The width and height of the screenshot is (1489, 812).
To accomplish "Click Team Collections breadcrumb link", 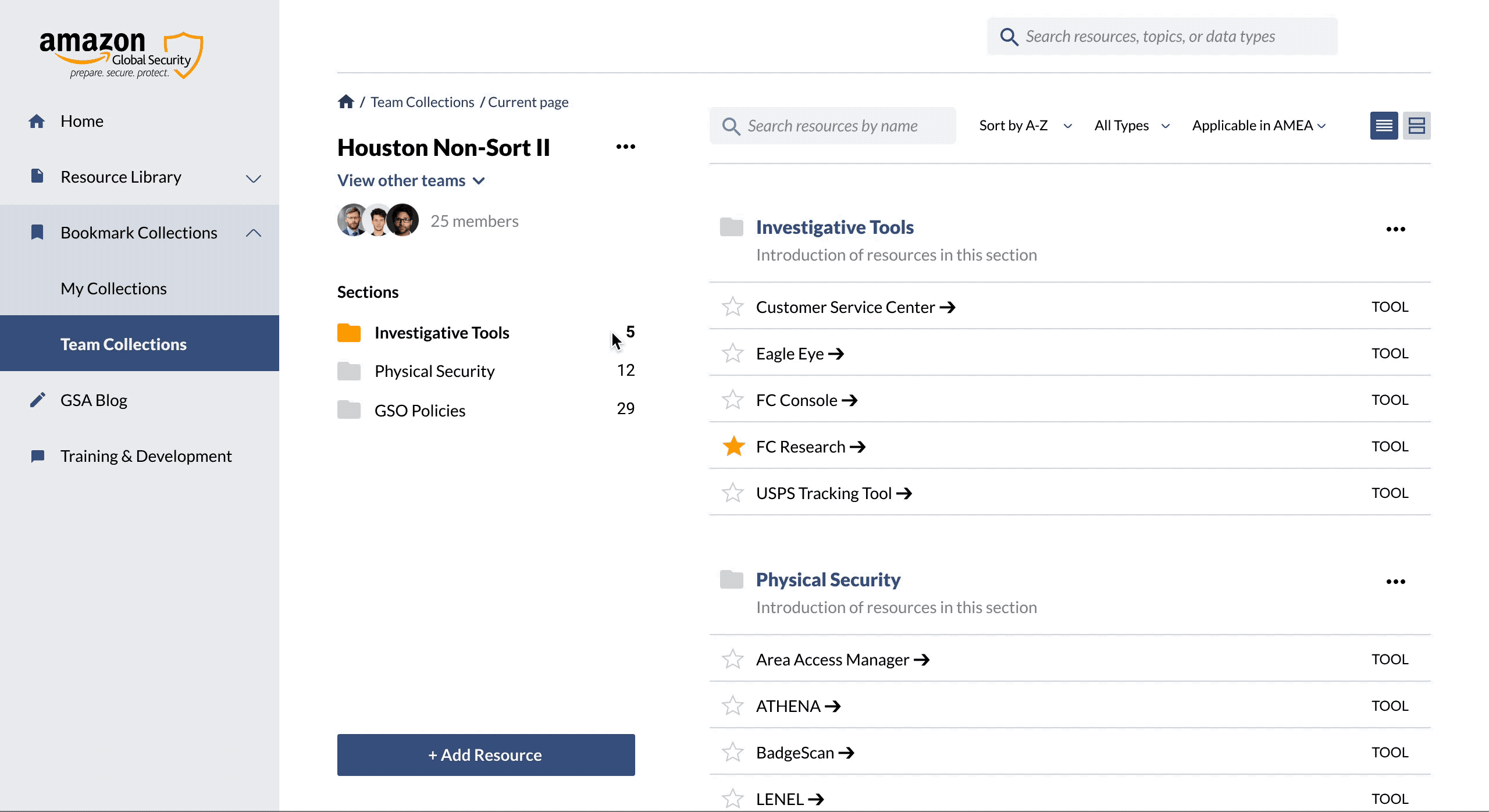I will point(423,102).
